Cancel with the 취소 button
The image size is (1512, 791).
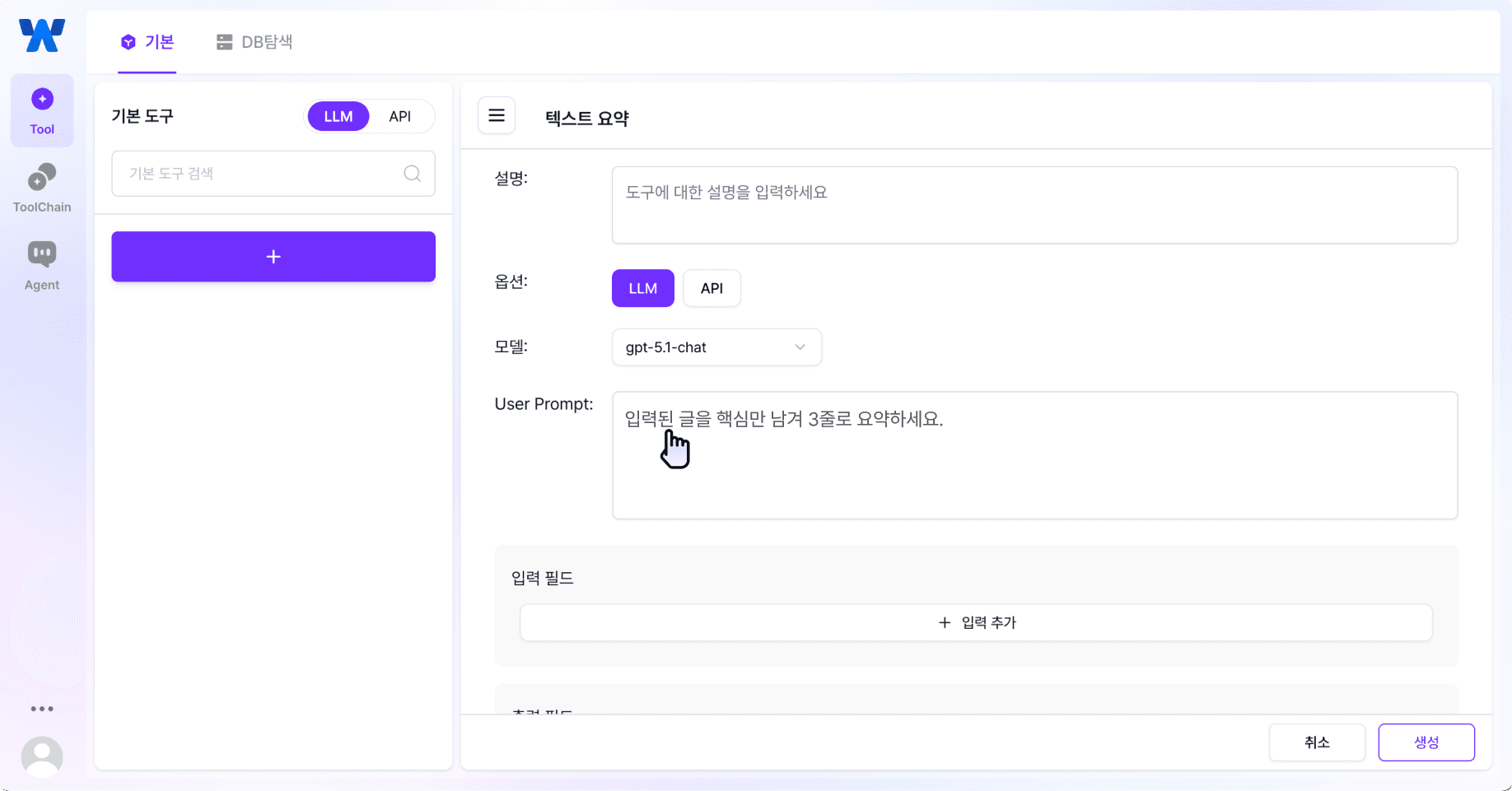[1317, 742]
